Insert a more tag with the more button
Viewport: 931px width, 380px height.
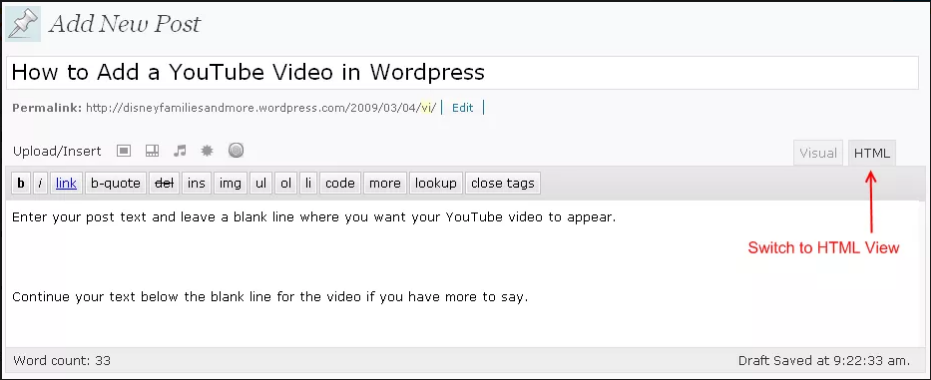(x=385, y=183)
